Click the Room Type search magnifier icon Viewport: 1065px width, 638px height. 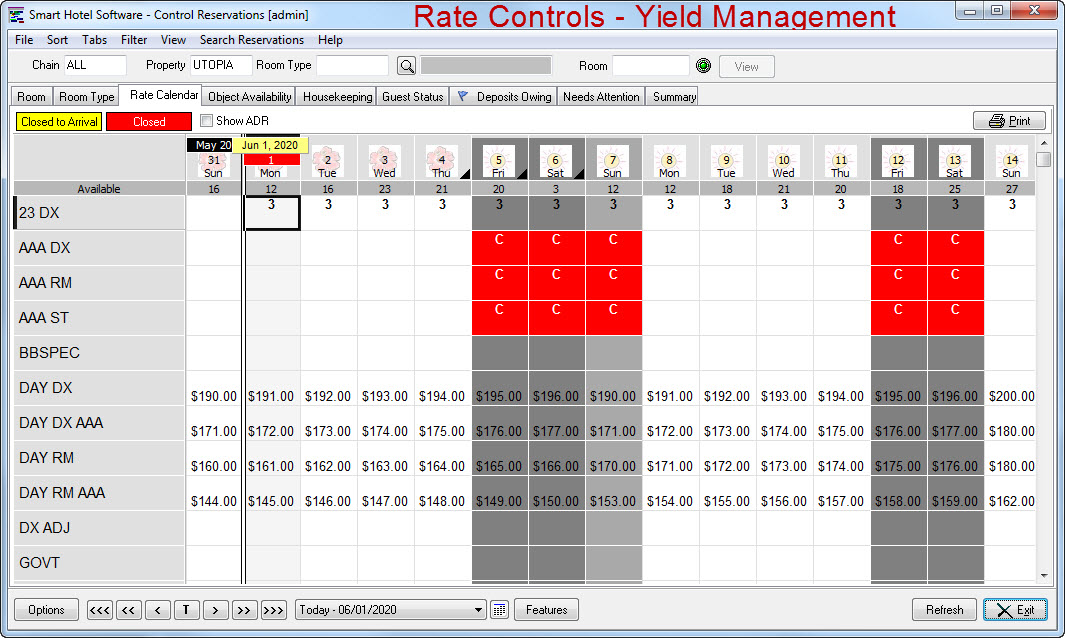click(406, 66)
